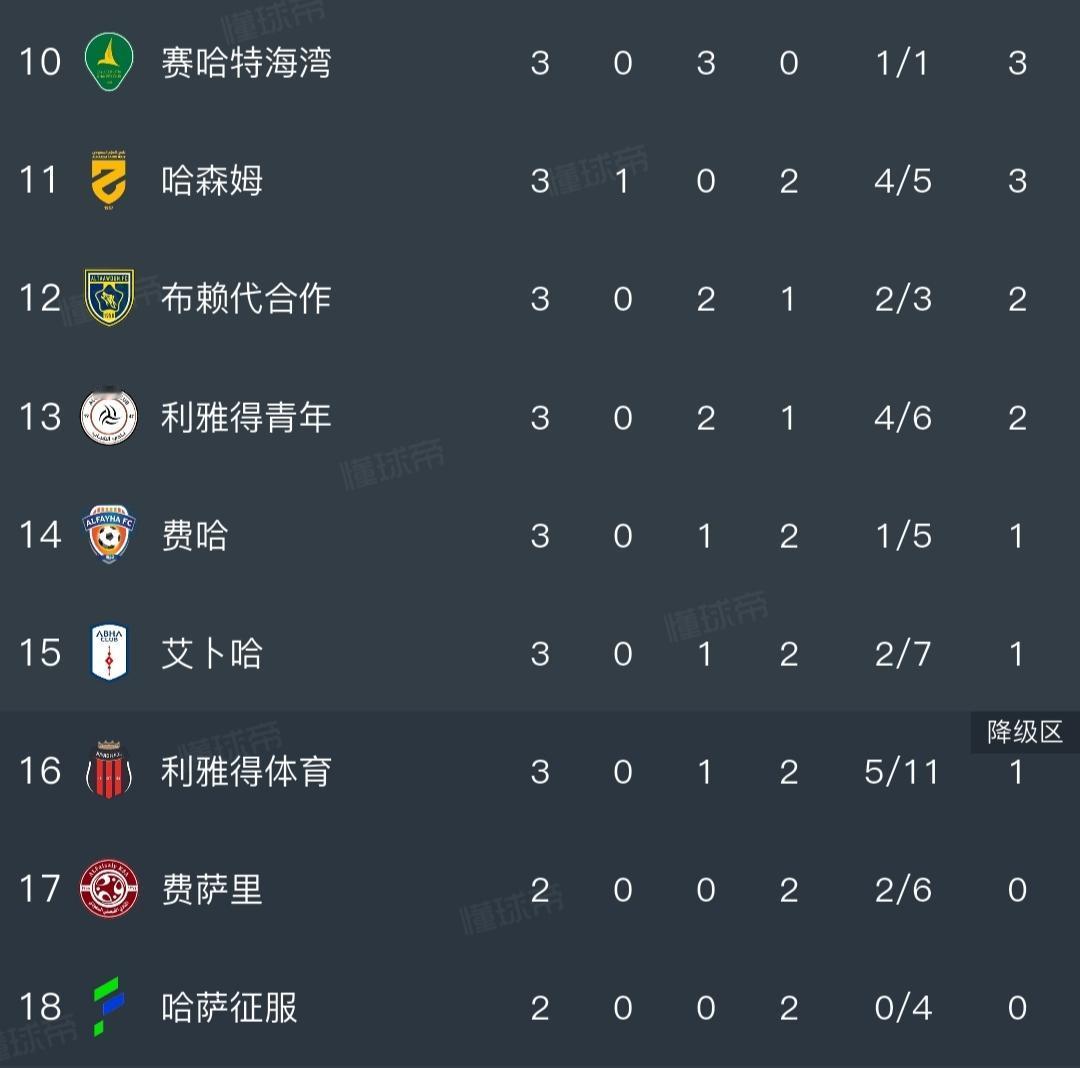Screen dimensions: 1080x1068
Task: Click the 布赖代合作 team name
Action: pyautogui.click(x=246, y=299)
